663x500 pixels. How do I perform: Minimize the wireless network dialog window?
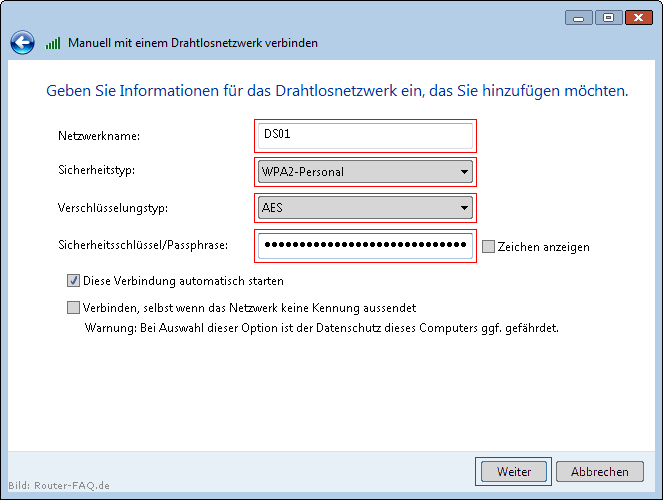point(578,18)
